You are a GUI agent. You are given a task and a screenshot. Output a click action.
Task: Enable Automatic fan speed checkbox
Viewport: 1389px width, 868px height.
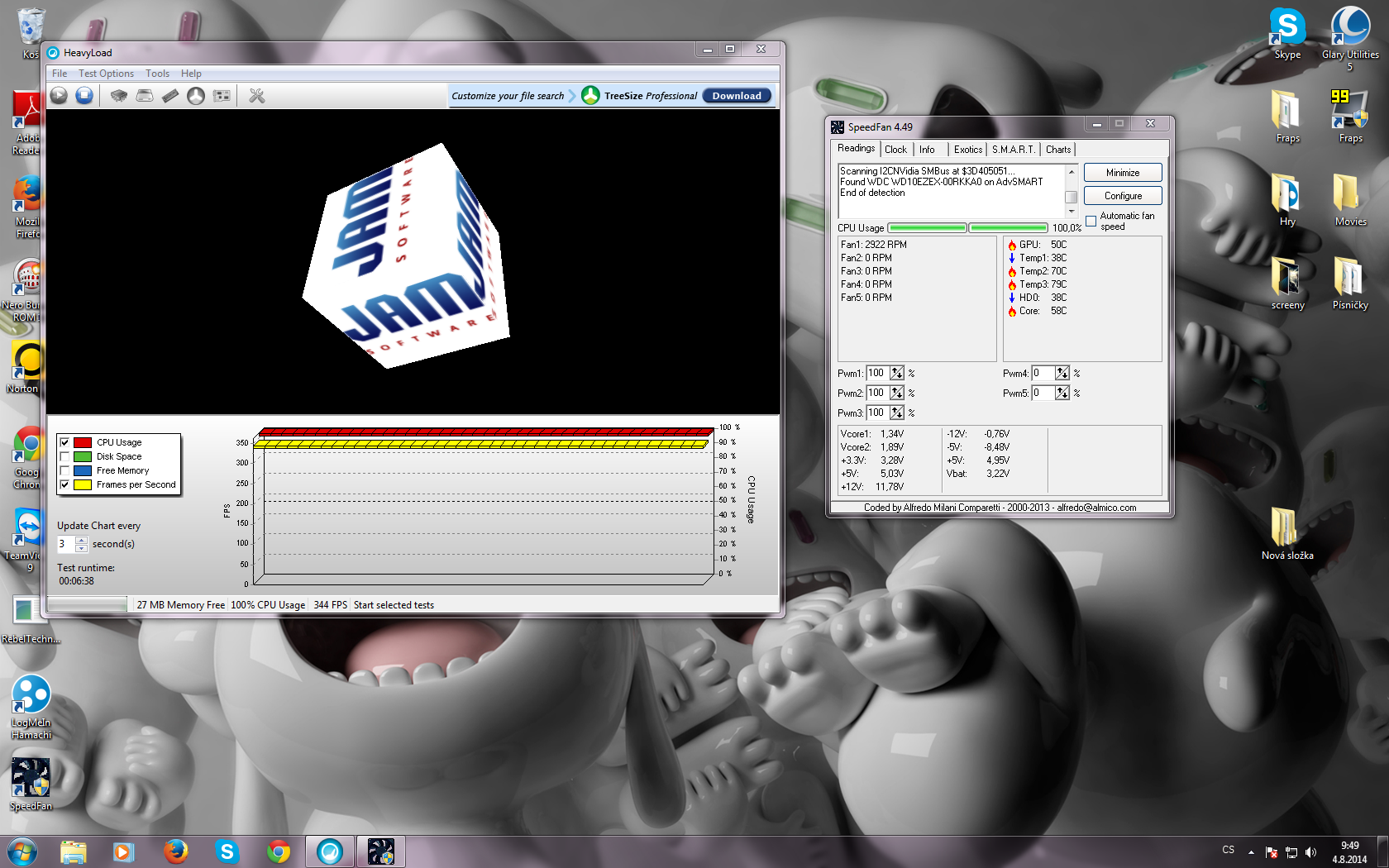click(1091, 221)
